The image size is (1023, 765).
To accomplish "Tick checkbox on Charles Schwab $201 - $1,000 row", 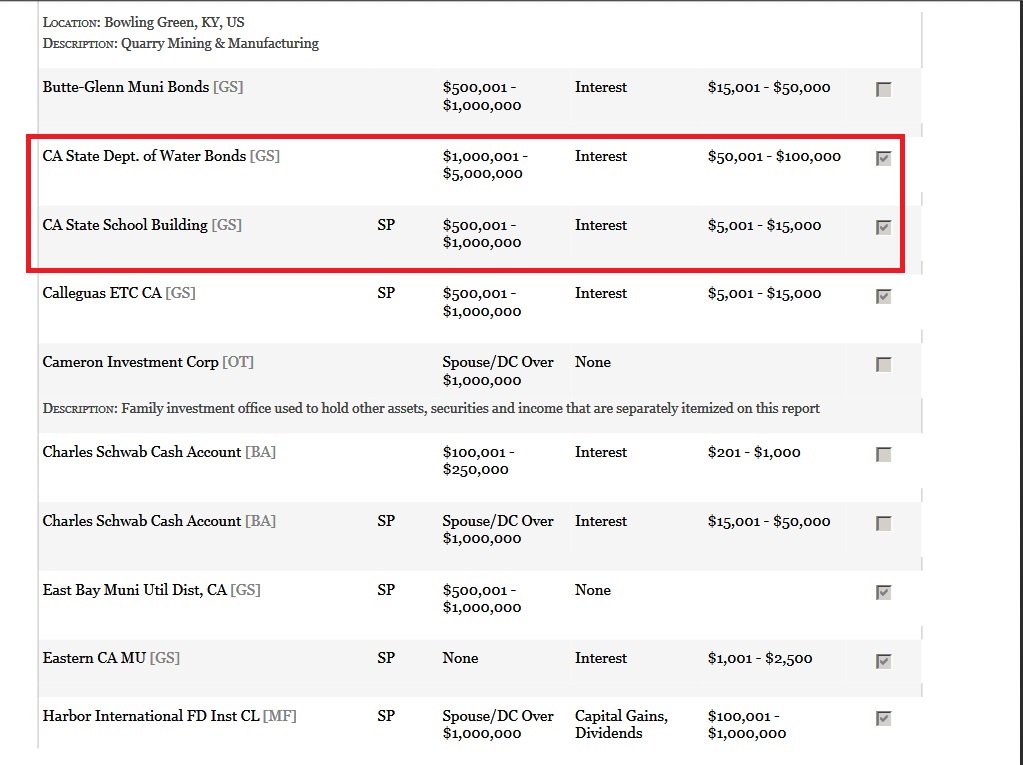I will coord(883,455).
